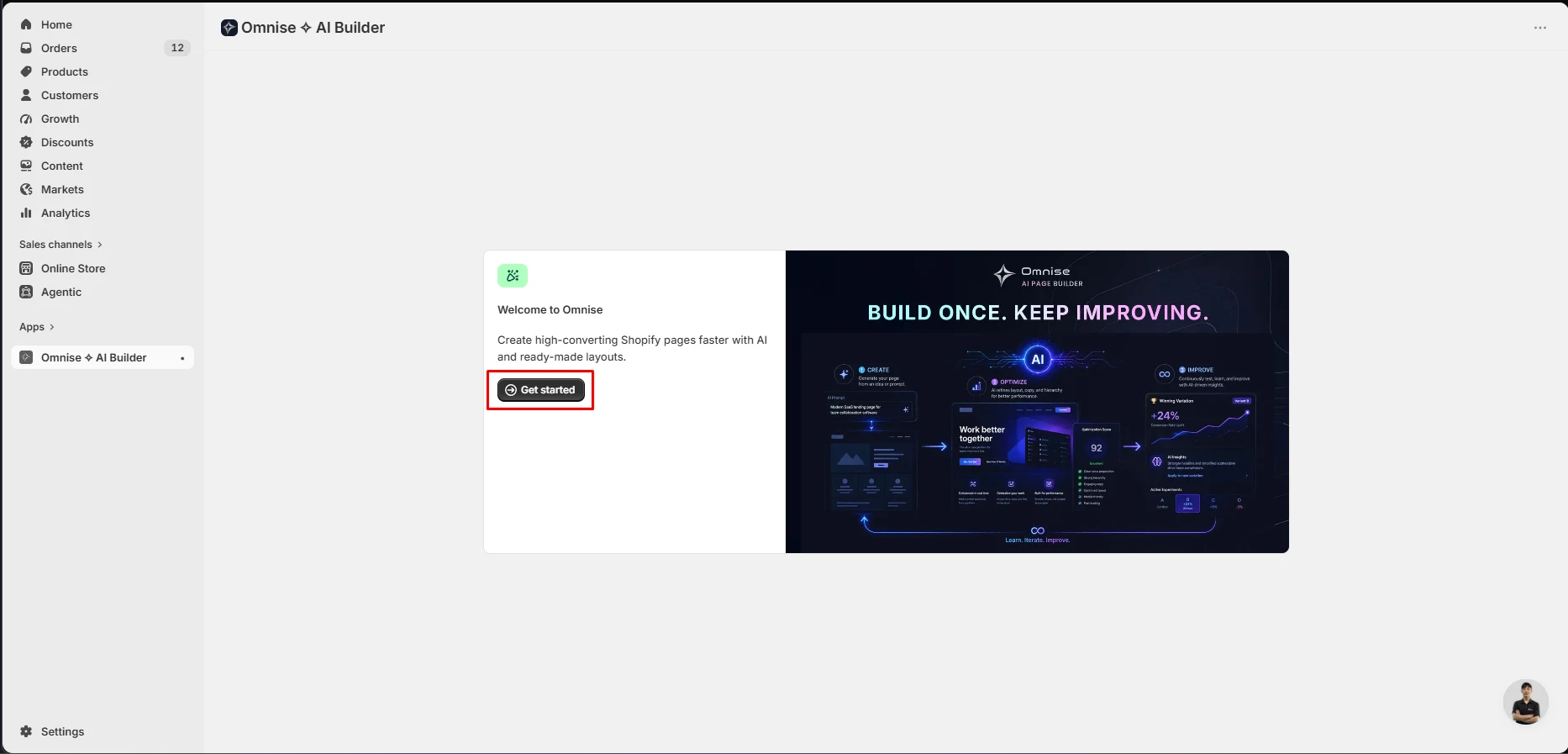Screen dimensions: 1568x754
Task: Click the Settings gear icon
Action: 26,731
